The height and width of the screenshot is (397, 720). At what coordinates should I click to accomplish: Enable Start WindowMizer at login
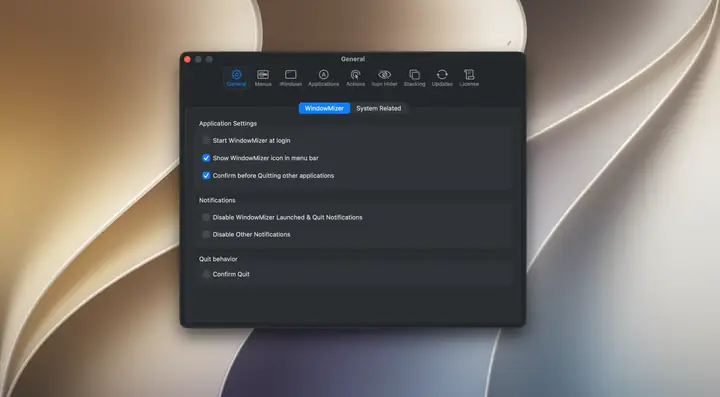coord(206,140)
